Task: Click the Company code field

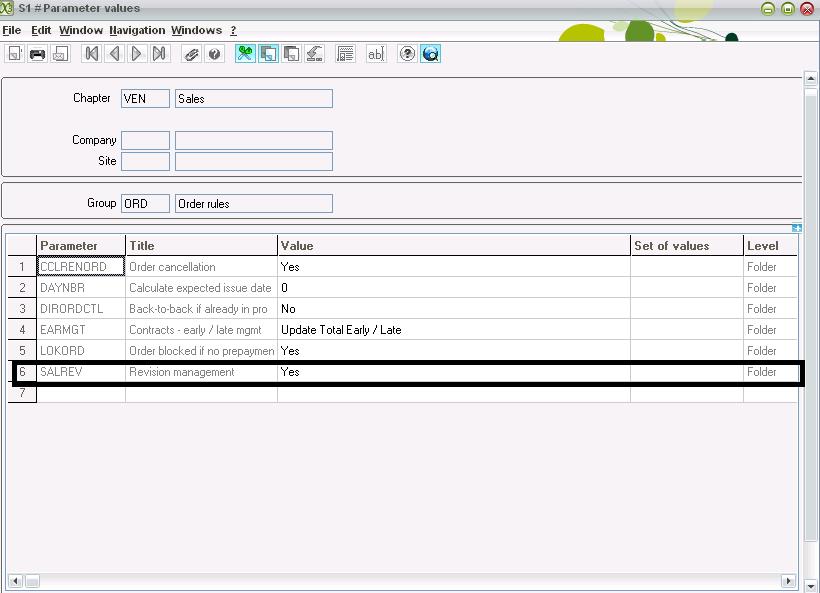Action: coord(145,141)
